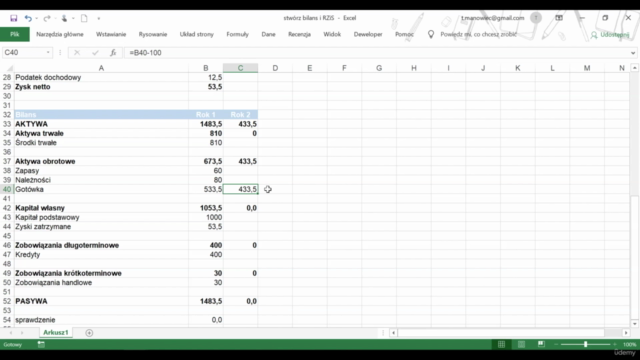The height and width of the screenshot is (360, 640).
Task: Open the Dane ribbon tab
Action: [268, 34]
